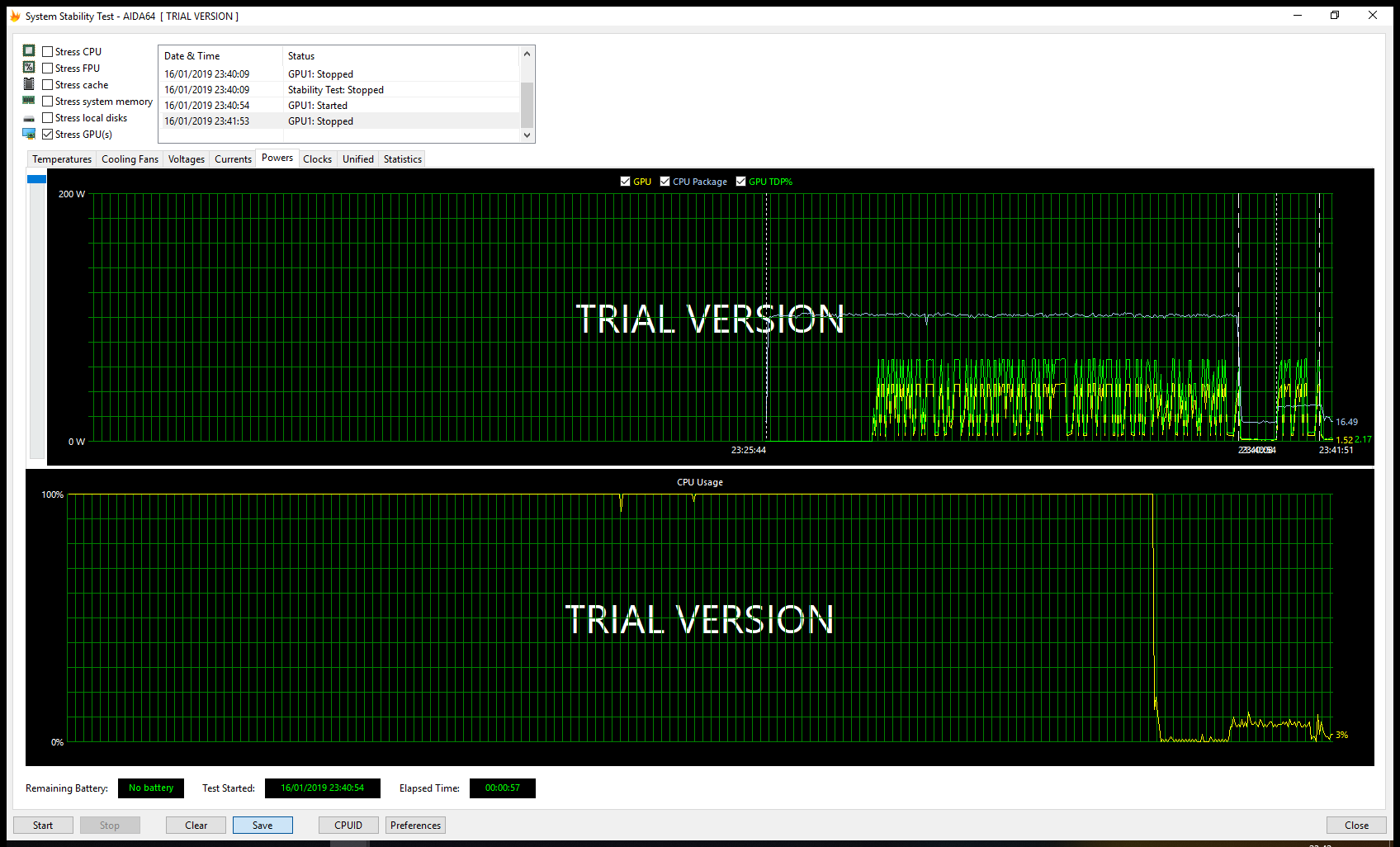This screenshot has height=847, width=1400.
Task: Click the log list scrollbar thumb
Action: (x=527, y=105)
